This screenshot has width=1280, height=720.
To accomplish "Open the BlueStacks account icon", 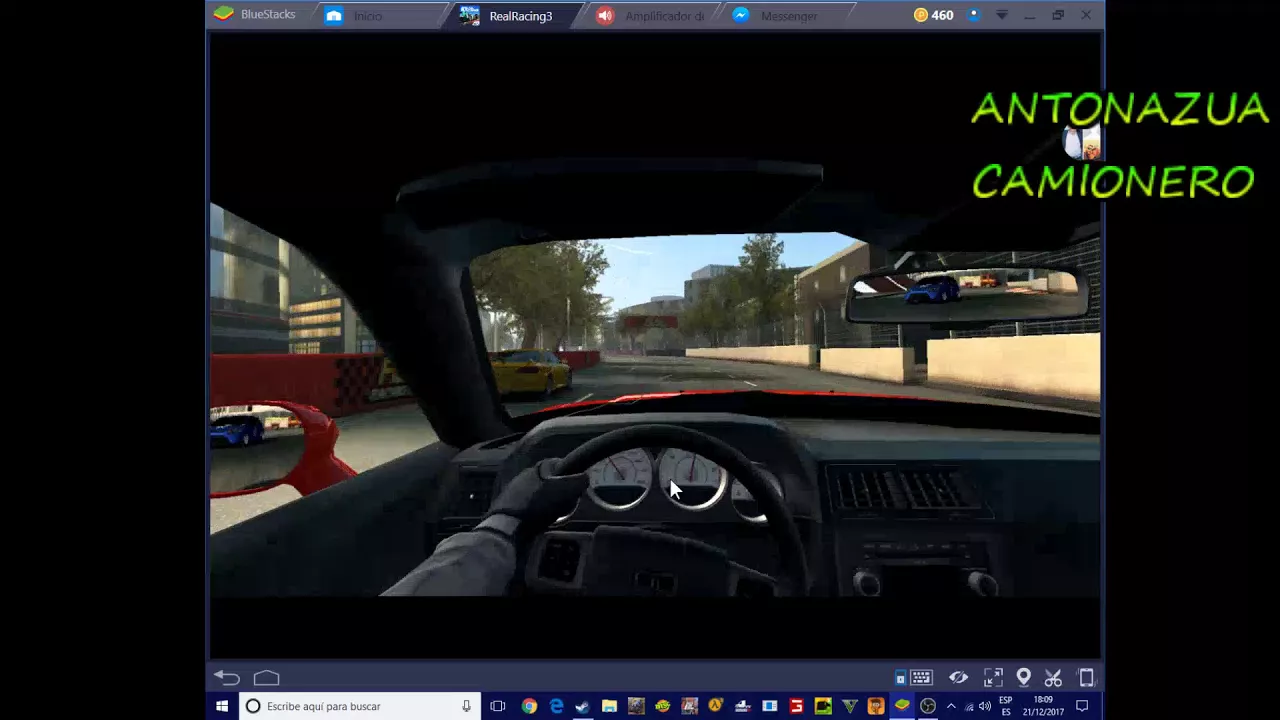I will point(973,15).
